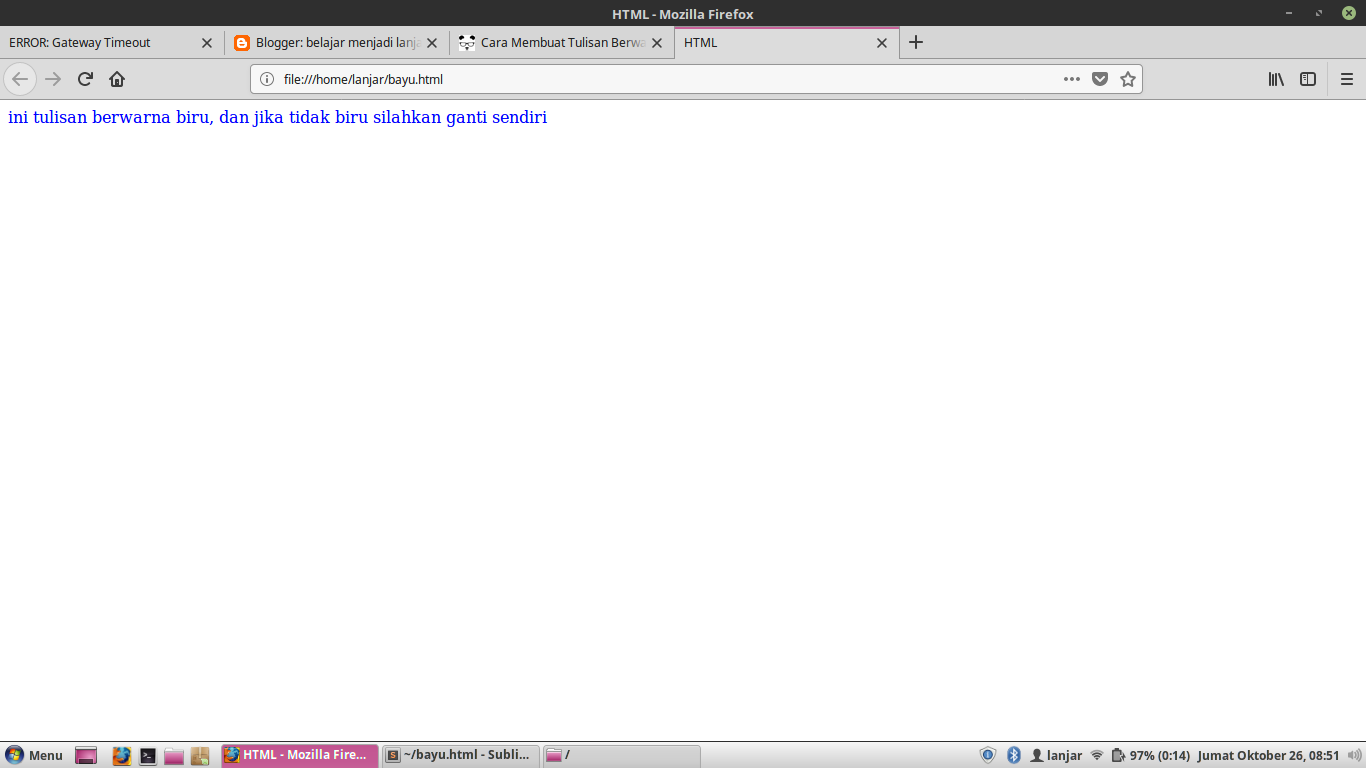Open Bluetooth tray icon
The height and width of the screenshot is (768, 1366).
(x=1013, y=755)
